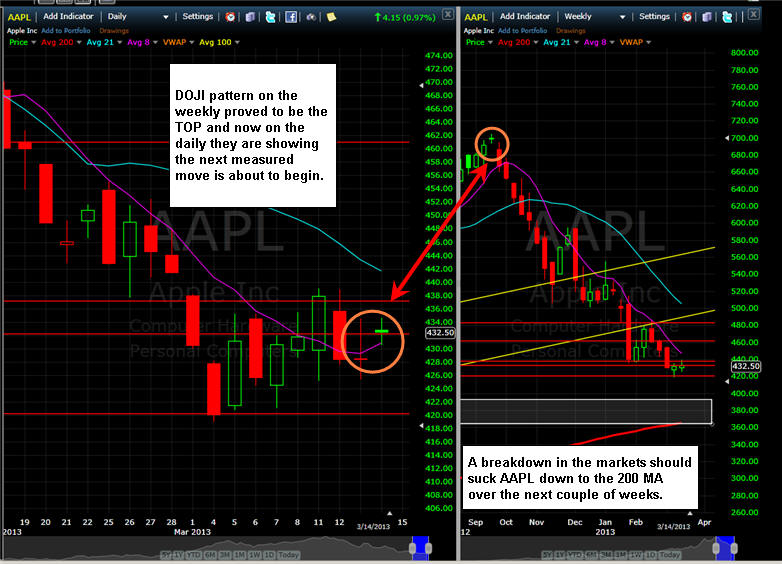Click the 3/14/2013 date marker on Weekly axis
Screen dimensions: 782x564
click(x=674, y=527)
